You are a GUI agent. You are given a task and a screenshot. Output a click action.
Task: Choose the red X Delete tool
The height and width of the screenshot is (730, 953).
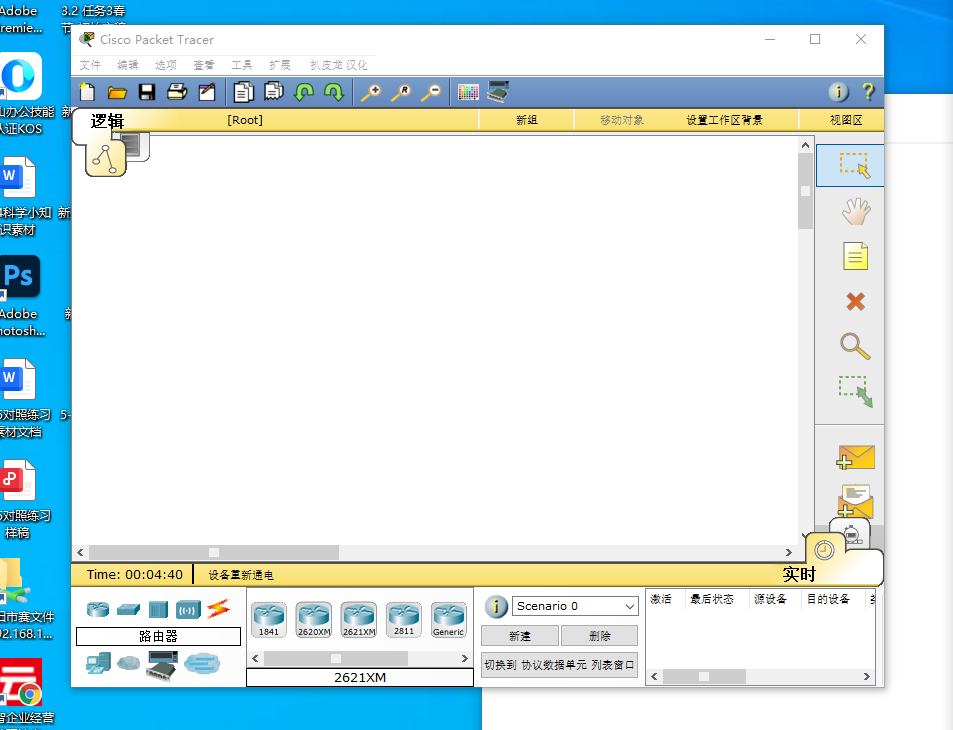[855, 301]
